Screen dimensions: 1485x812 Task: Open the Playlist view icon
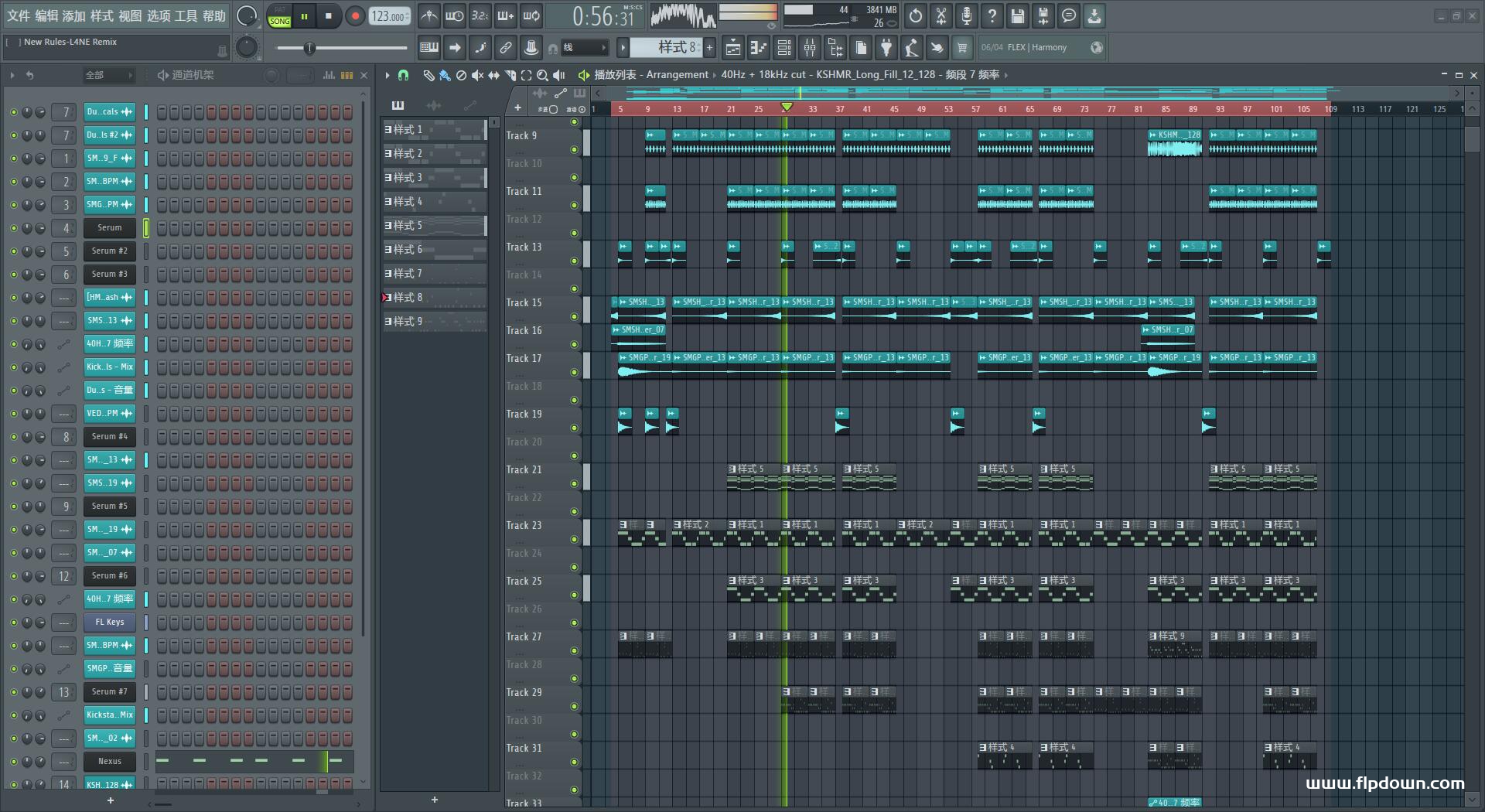pos(733,48)
